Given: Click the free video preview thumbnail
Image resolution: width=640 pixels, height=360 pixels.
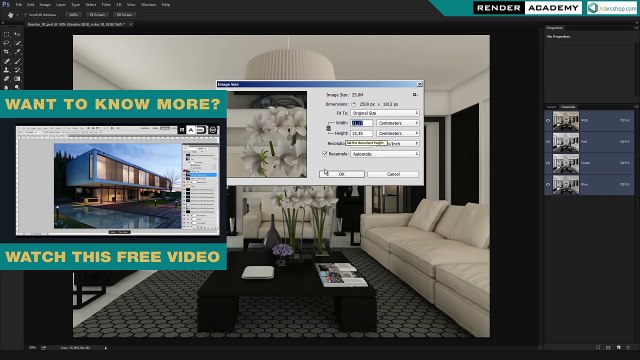Looking at the screenshot, I should [x=118, y=180].
